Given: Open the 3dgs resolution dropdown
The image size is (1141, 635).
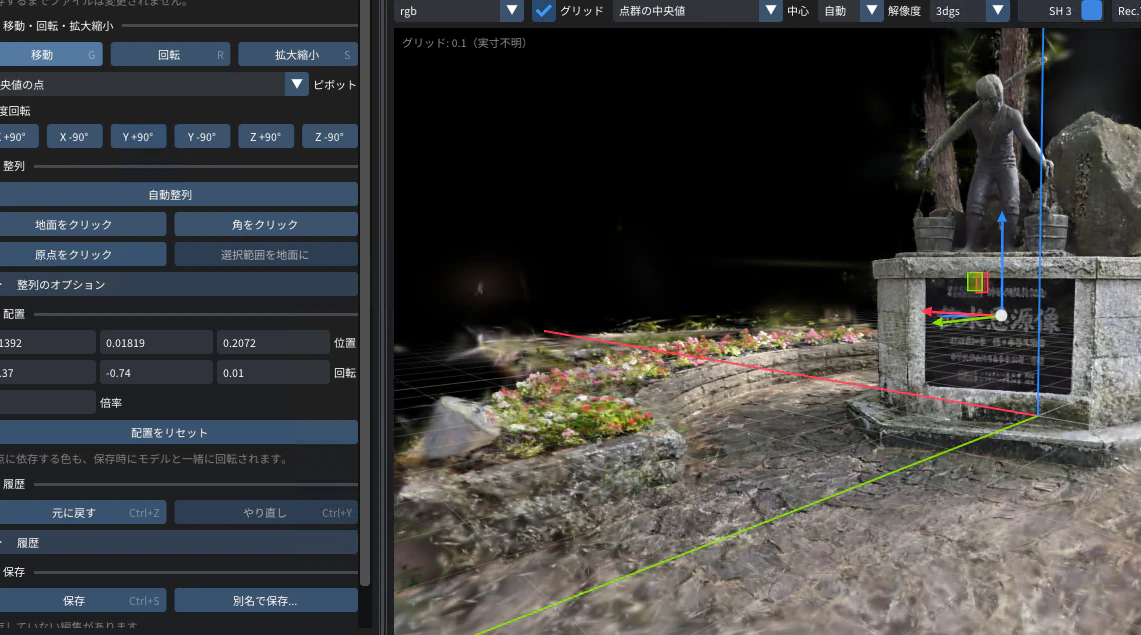Looking at the screenshot, I should [969, 11].
